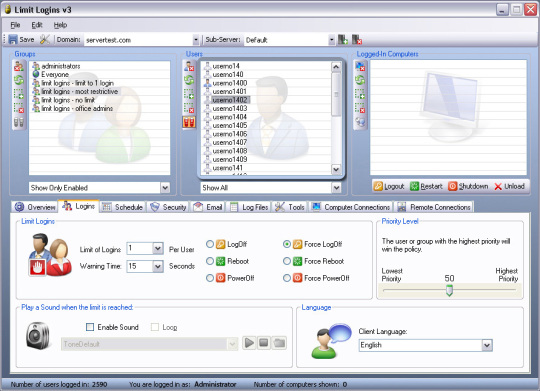Click select-all icon in Groups sidebar
This screenshot has height=391, width=540.
[x=19, y=94]
